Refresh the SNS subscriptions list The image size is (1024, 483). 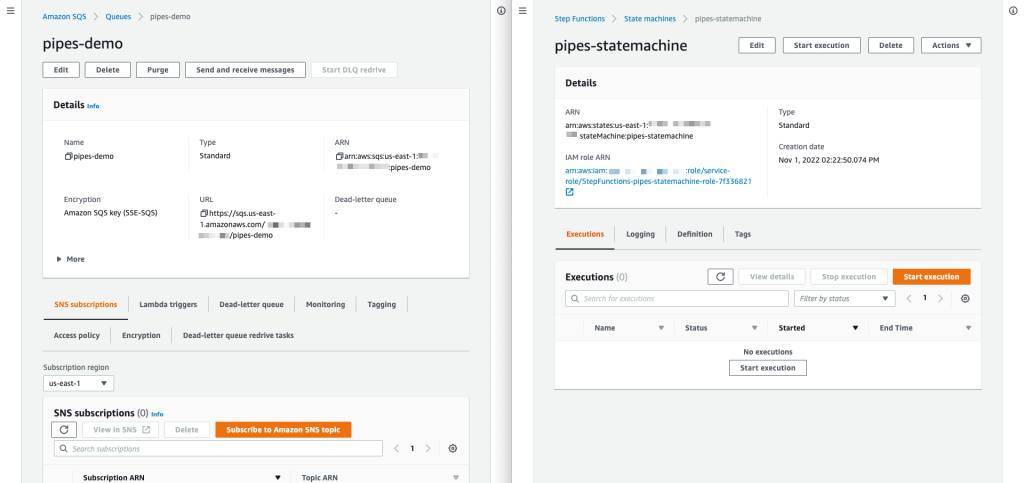click(x=64, y=429)
